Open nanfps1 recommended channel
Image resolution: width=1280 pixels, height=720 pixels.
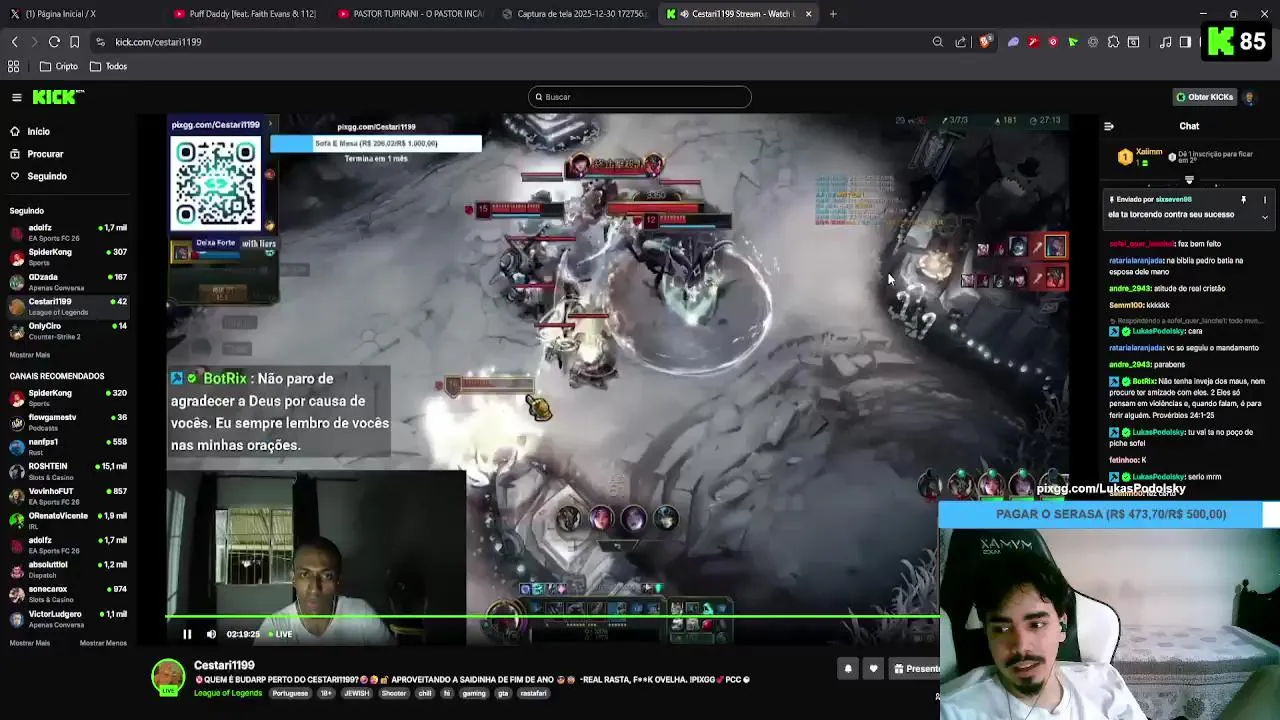[68, 446]
